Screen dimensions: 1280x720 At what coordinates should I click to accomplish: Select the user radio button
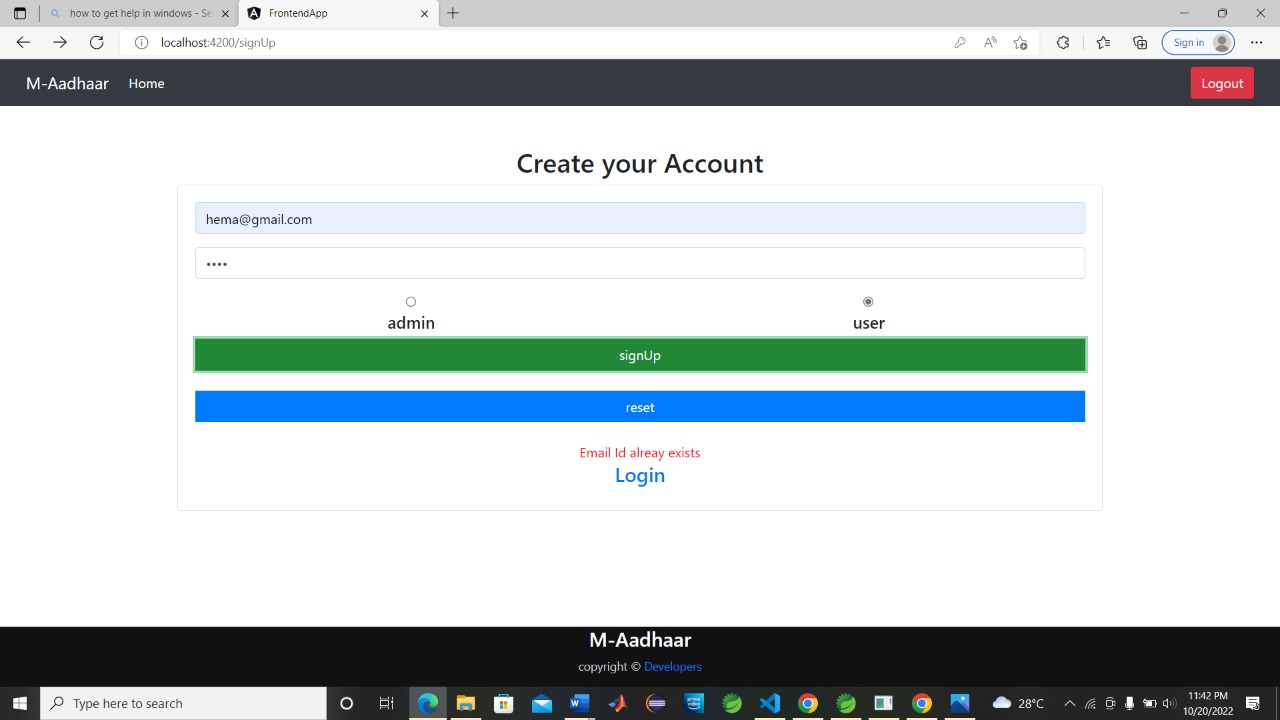[868, 302]
